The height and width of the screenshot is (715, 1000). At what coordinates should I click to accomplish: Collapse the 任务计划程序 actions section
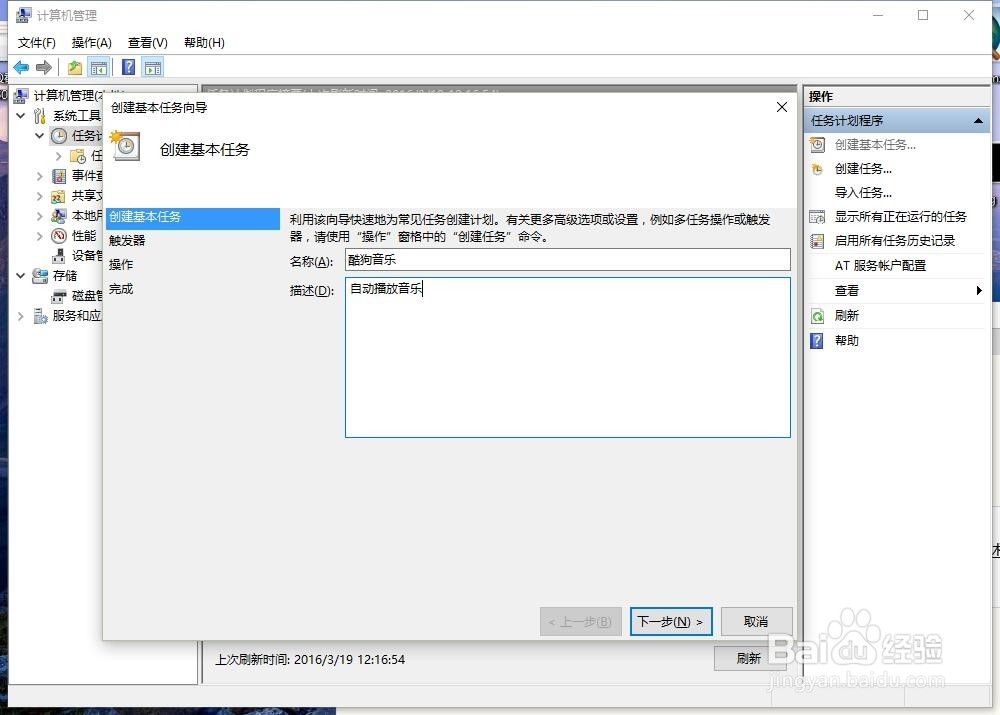pos(978,121)
